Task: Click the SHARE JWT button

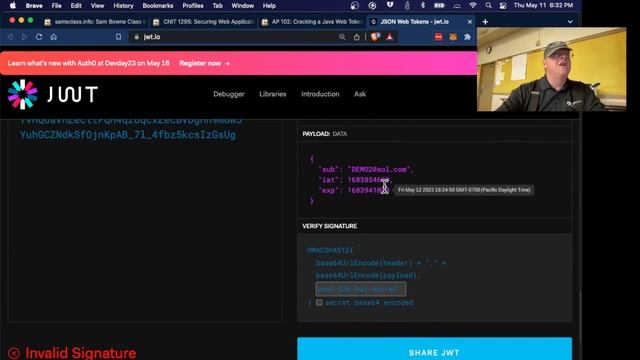Action: pos(434,350)
